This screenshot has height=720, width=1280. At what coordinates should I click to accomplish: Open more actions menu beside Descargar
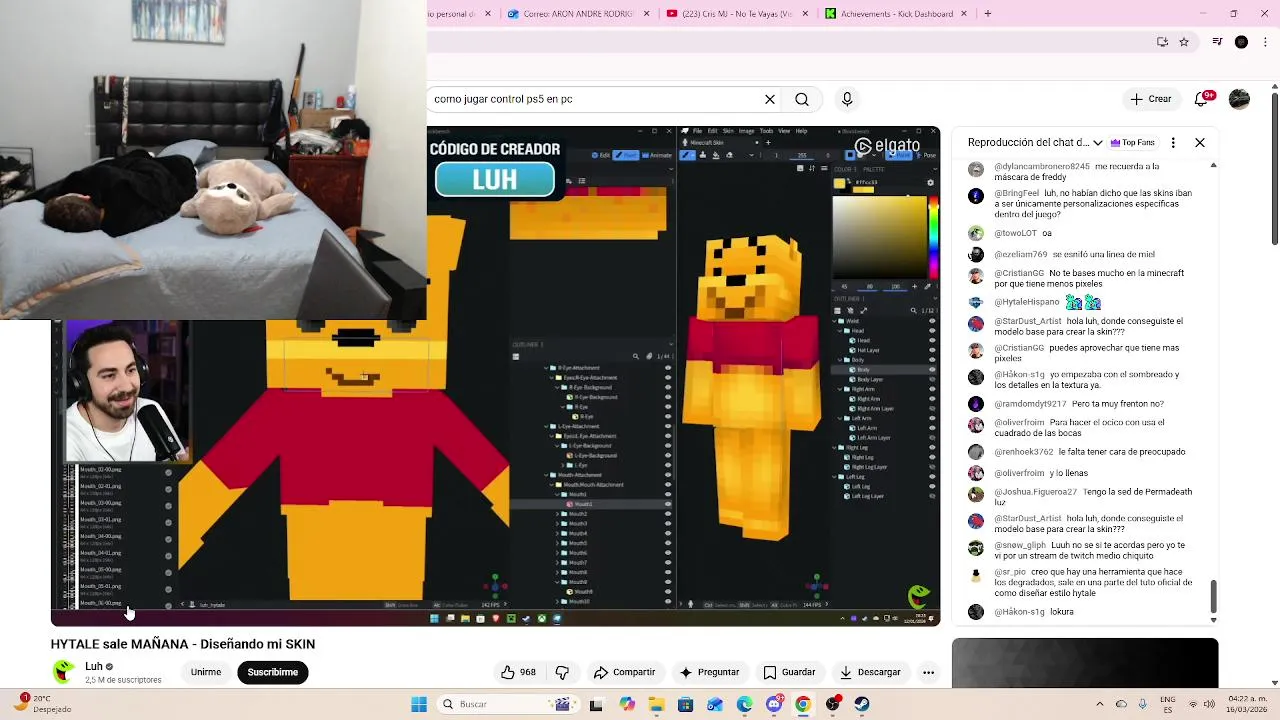928,672
